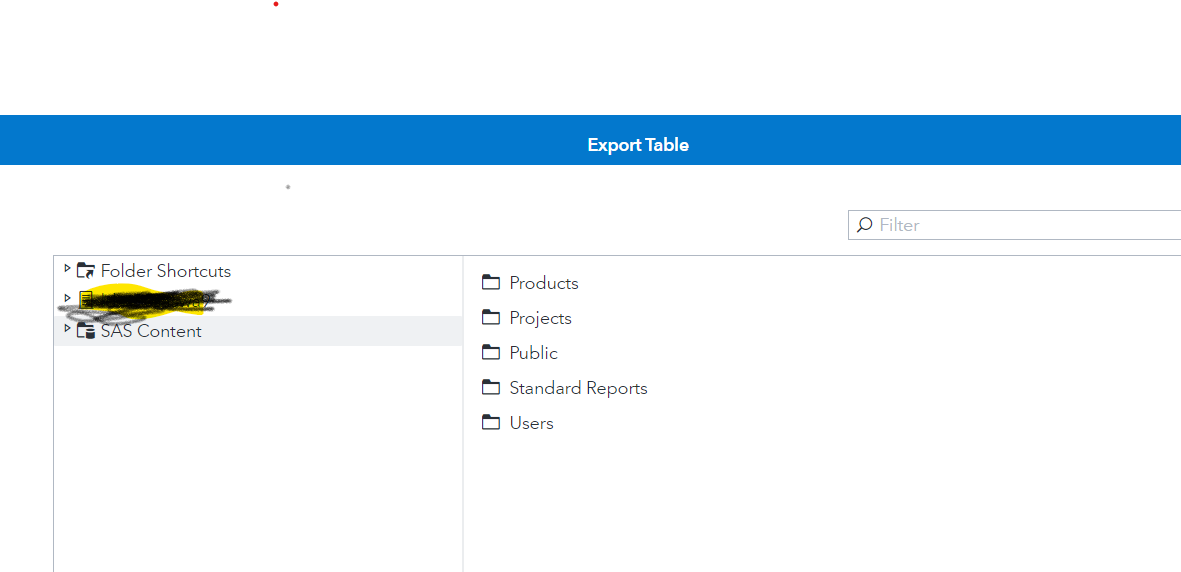Click the Standard Reports folder icon

click(x=491, y=388)
